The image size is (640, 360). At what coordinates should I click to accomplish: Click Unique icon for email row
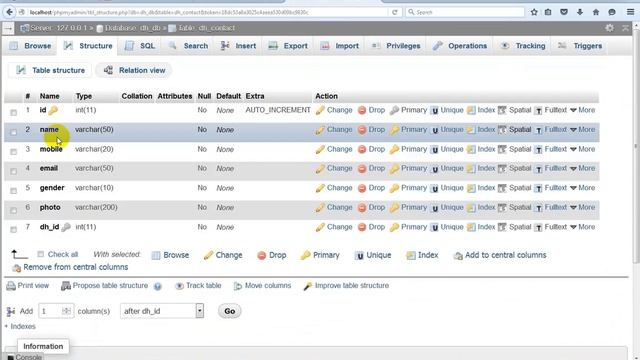pyautogui.click(x=435, y=169)
